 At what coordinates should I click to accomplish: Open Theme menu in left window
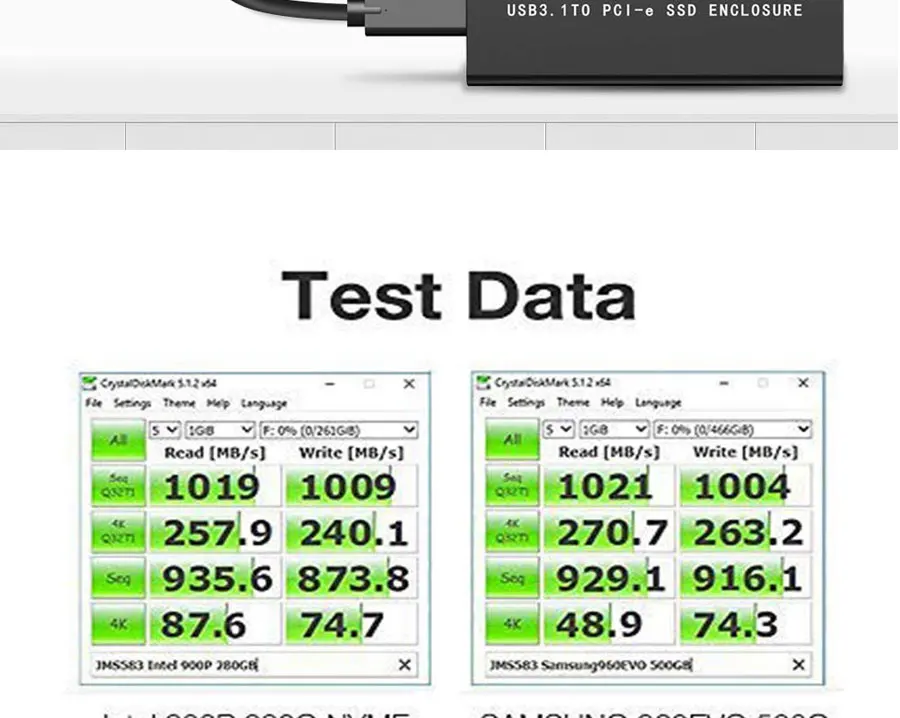[179, 403]
